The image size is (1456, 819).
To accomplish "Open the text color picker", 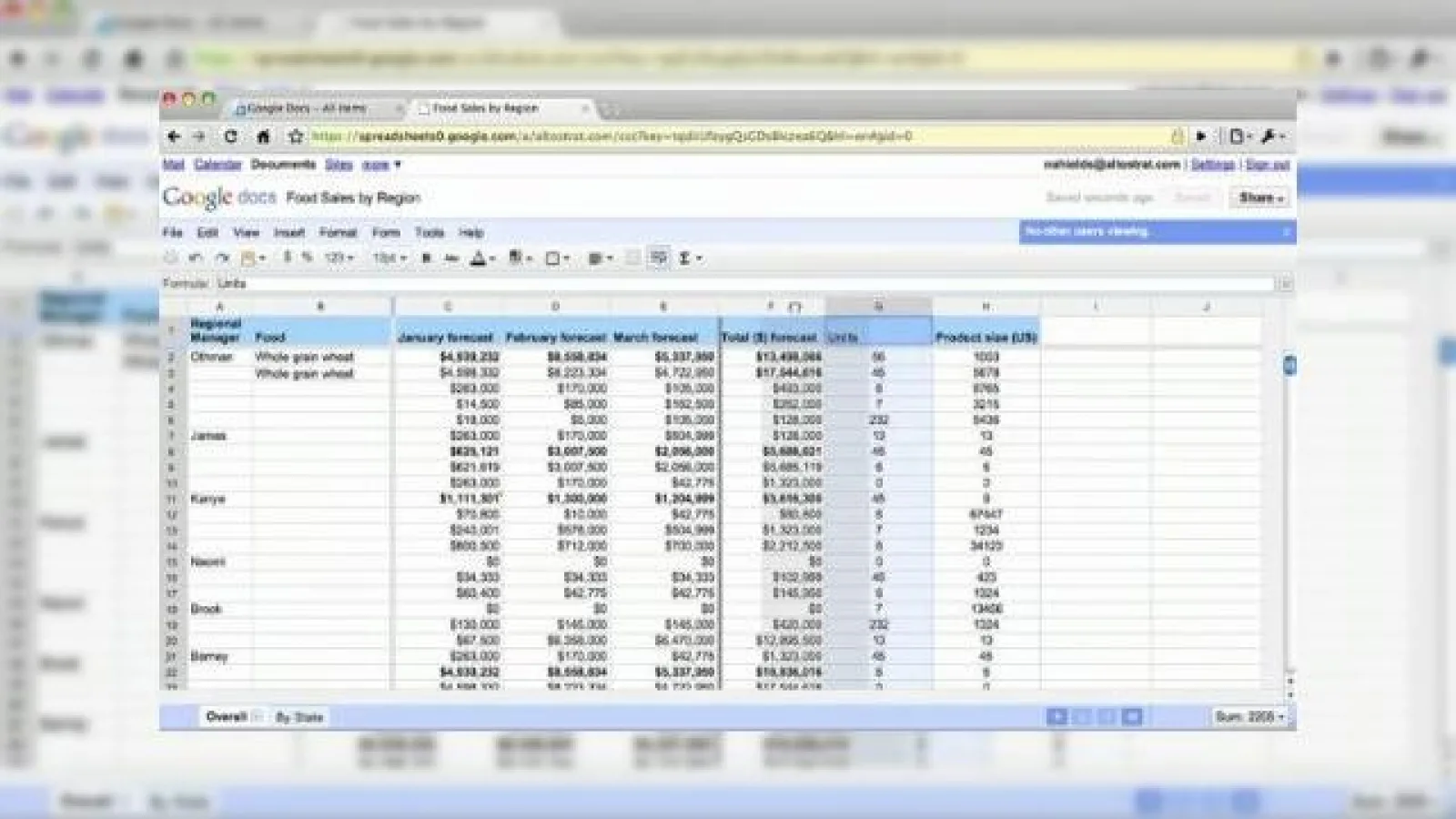I will pyautogui.click(x=482, y=258).
